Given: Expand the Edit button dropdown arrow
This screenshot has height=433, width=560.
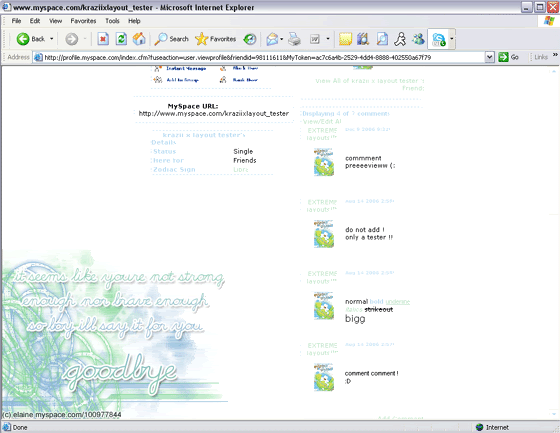Looking at the screenshot, I should coord(328,39).
